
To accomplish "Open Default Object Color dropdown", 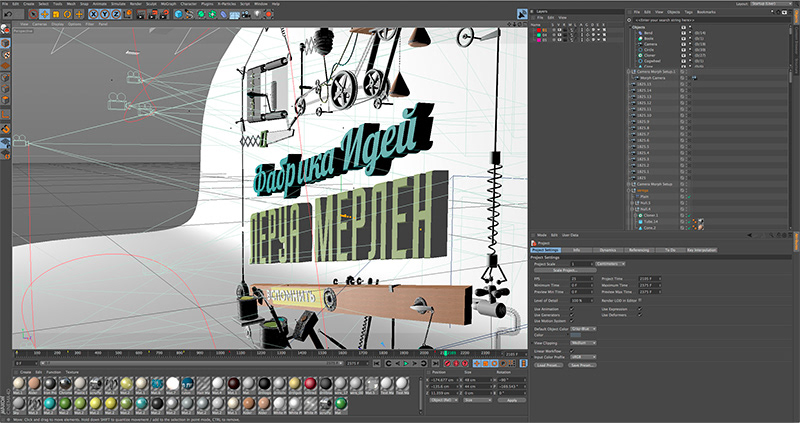I will coord(583,329).
